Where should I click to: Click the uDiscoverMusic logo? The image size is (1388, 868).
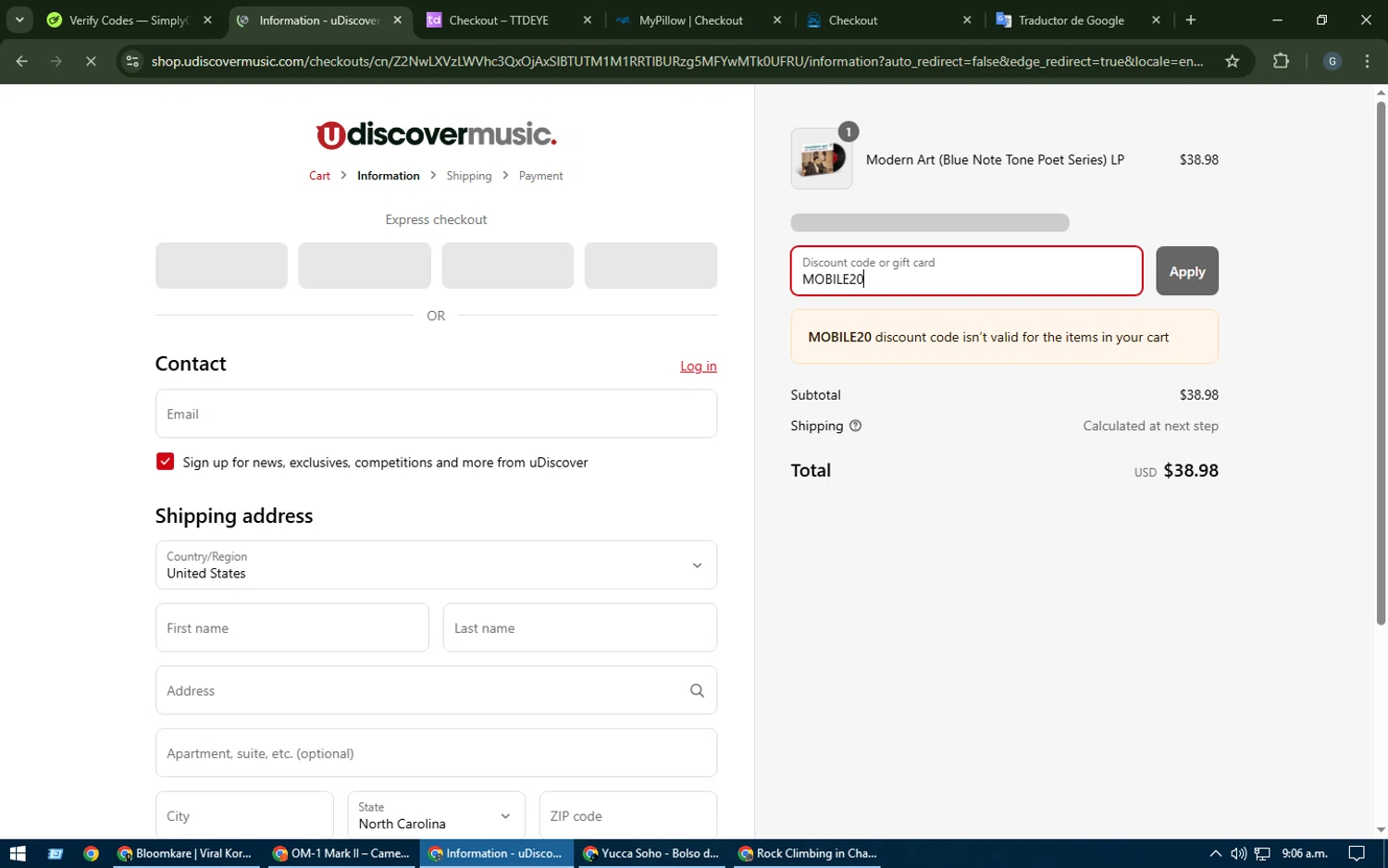click(436, 135)
